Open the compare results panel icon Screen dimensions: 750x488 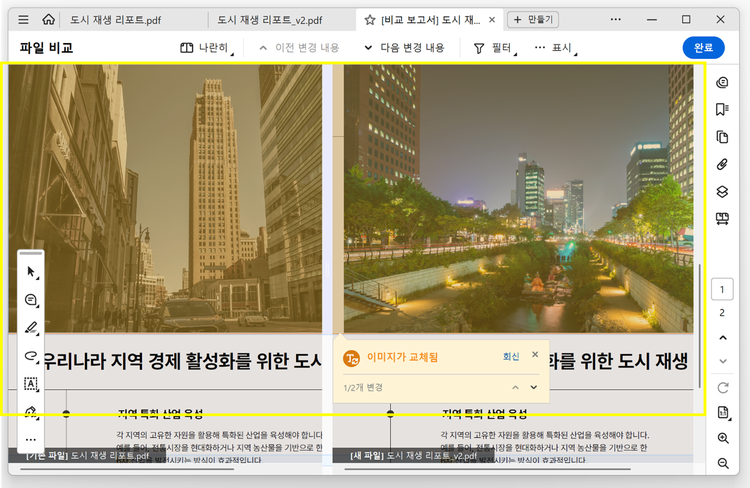(x=722, y=219)
